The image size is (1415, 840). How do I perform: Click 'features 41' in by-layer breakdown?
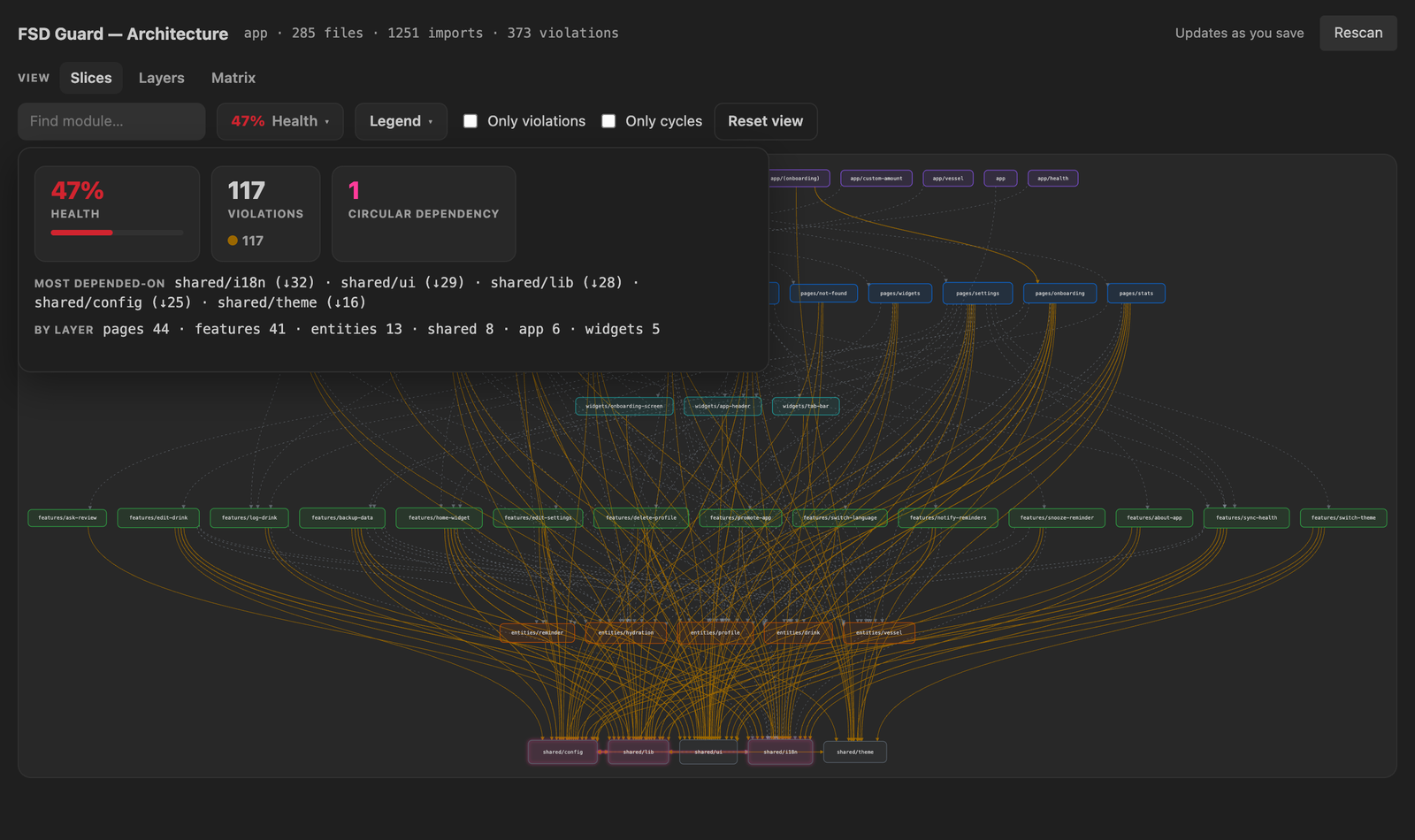pyautogui.click(x=241, y=329)
